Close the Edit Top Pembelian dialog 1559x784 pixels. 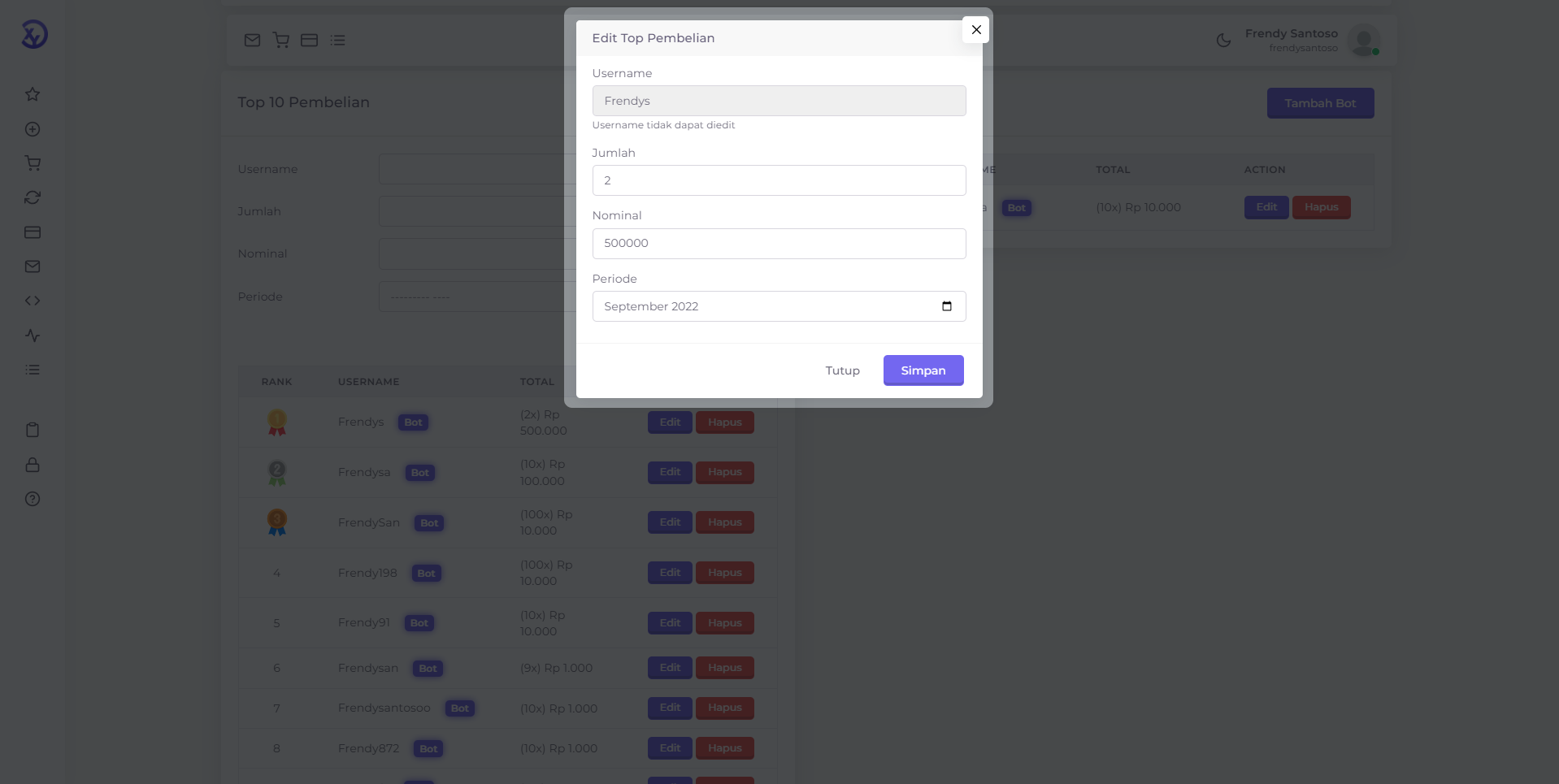coord(976,29)
